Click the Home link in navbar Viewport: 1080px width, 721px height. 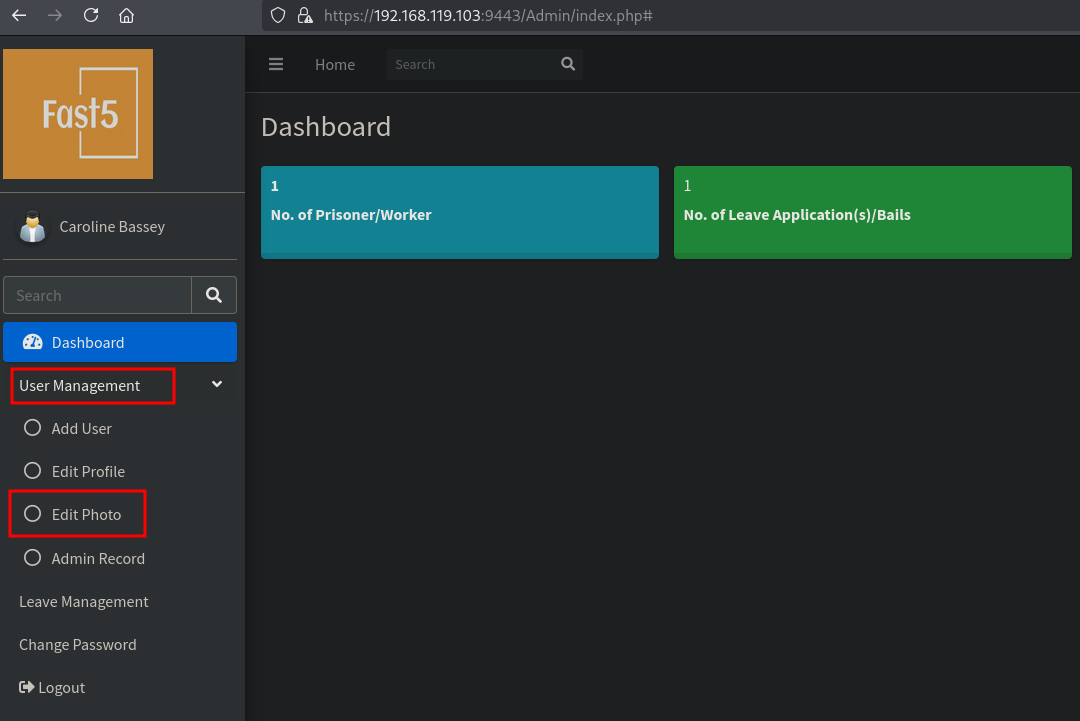point(335,64)
